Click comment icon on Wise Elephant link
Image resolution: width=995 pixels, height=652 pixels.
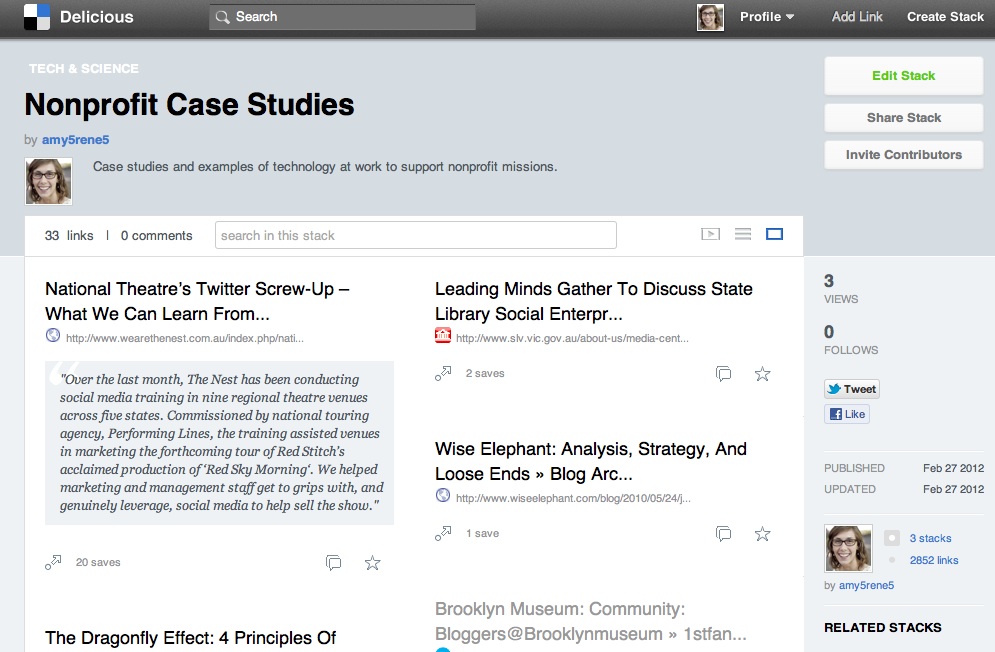[x=723, y=534]
